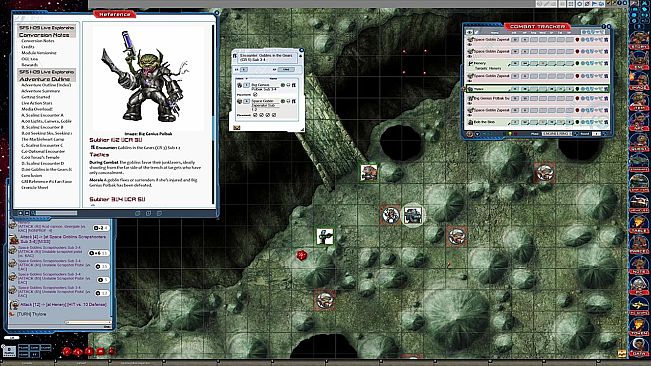Pick the third red die in dice tray
Screen dimensions: 651x366
coord(89,351)
